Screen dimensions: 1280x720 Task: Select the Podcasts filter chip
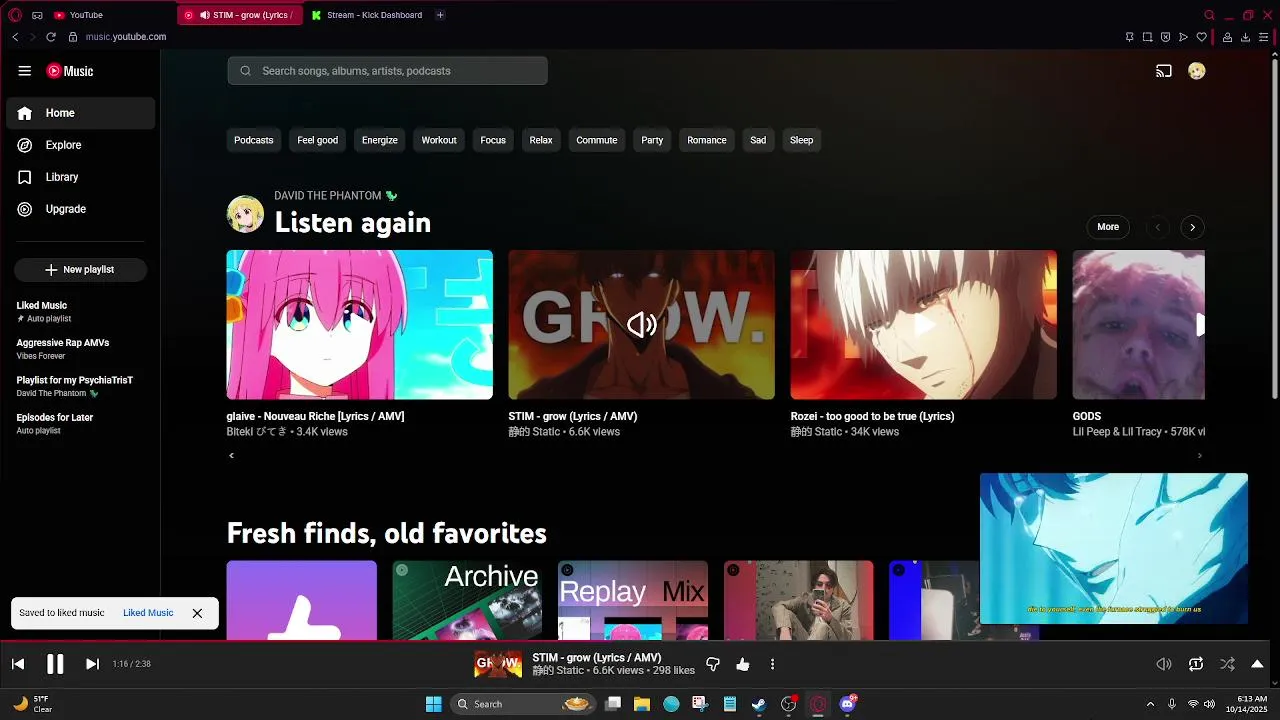pos(253,140)
